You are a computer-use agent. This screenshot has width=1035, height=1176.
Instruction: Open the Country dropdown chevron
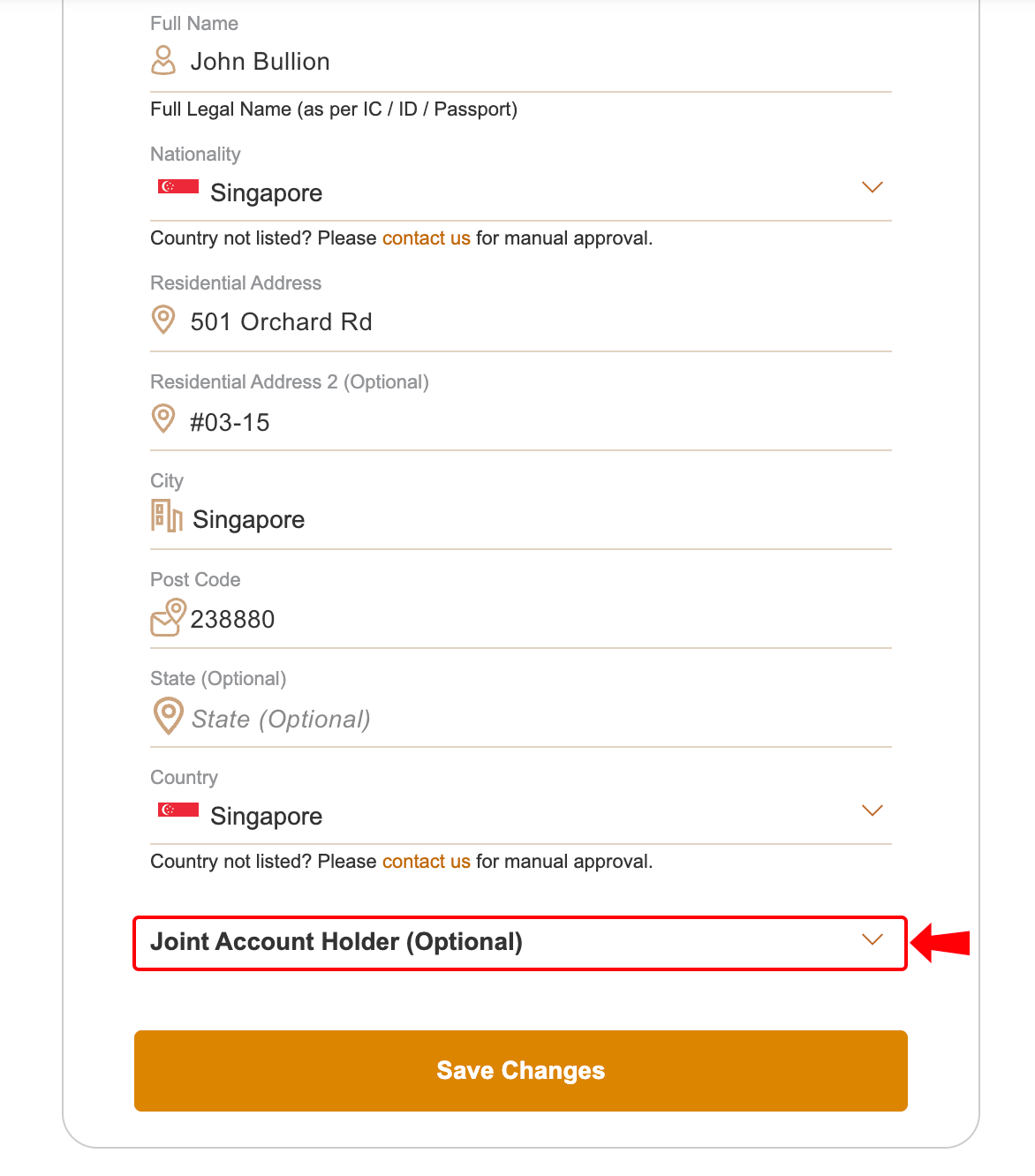click(872, 810)
